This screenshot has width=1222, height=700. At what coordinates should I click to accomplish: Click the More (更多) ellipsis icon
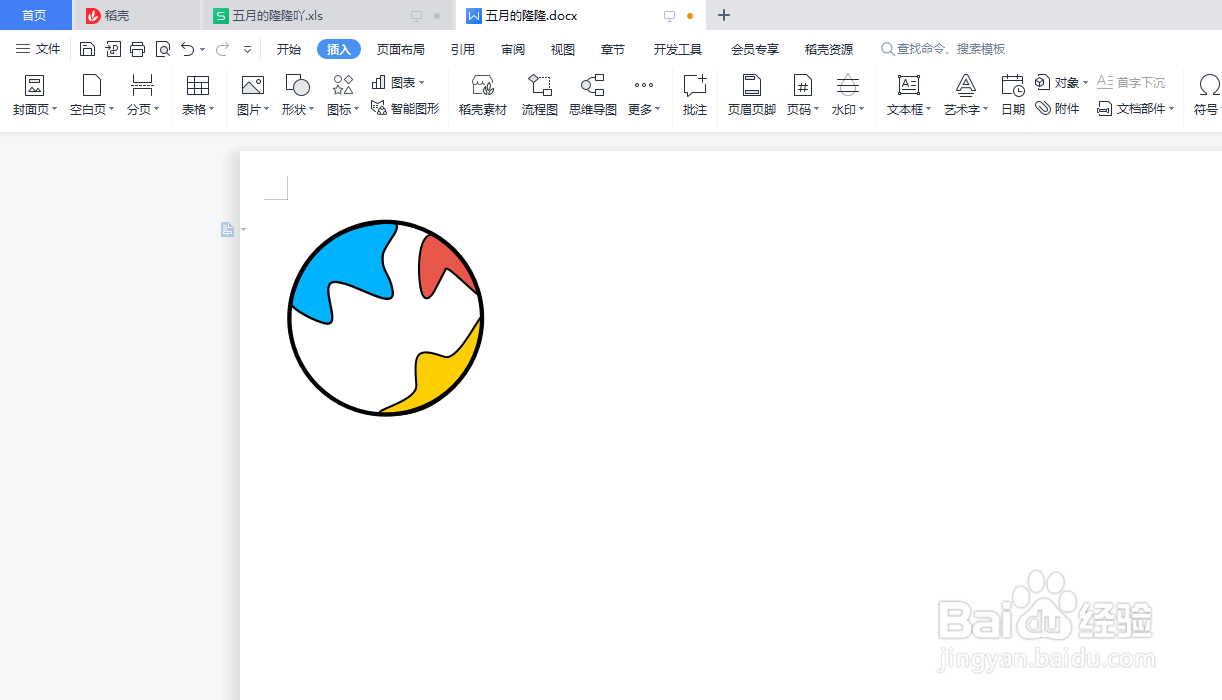click(644, 86)
